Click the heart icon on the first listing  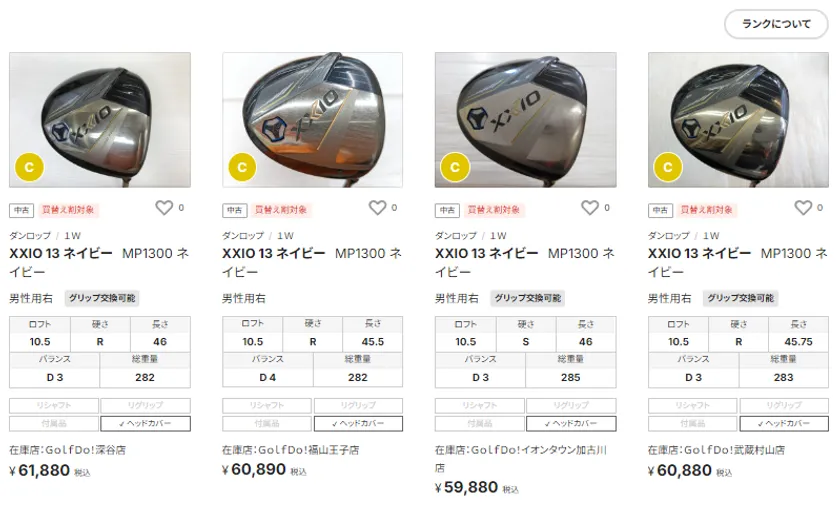164,208
